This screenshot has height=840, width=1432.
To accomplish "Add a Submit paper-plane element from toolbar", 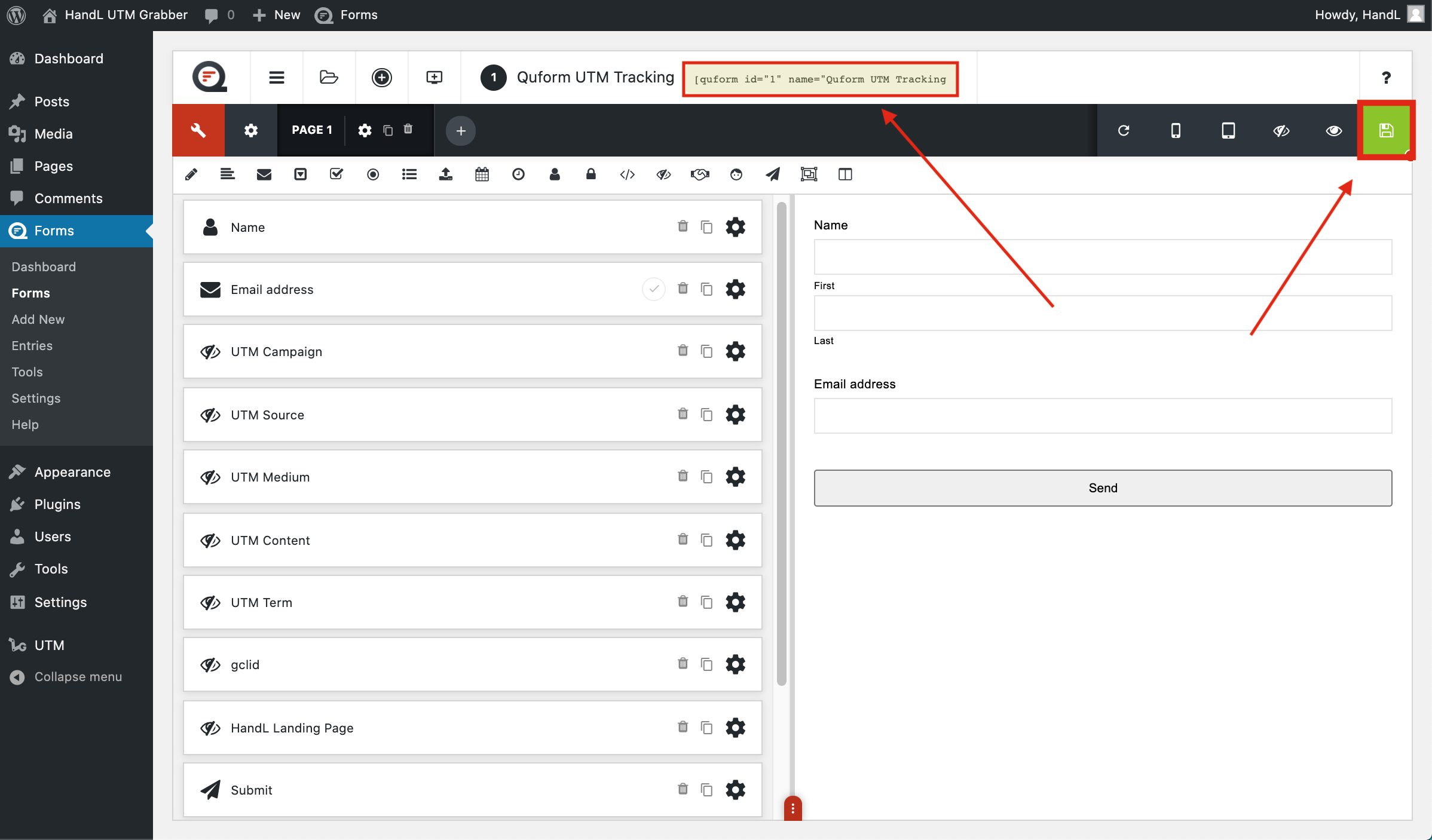I will pos(773,174).
